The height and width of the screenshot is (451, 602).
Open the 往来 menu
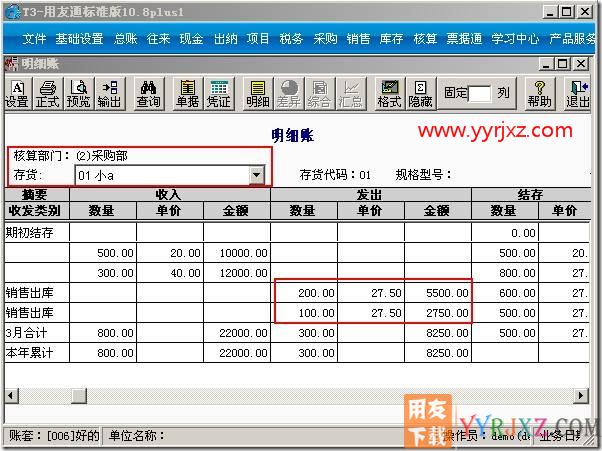coord(158,39)
